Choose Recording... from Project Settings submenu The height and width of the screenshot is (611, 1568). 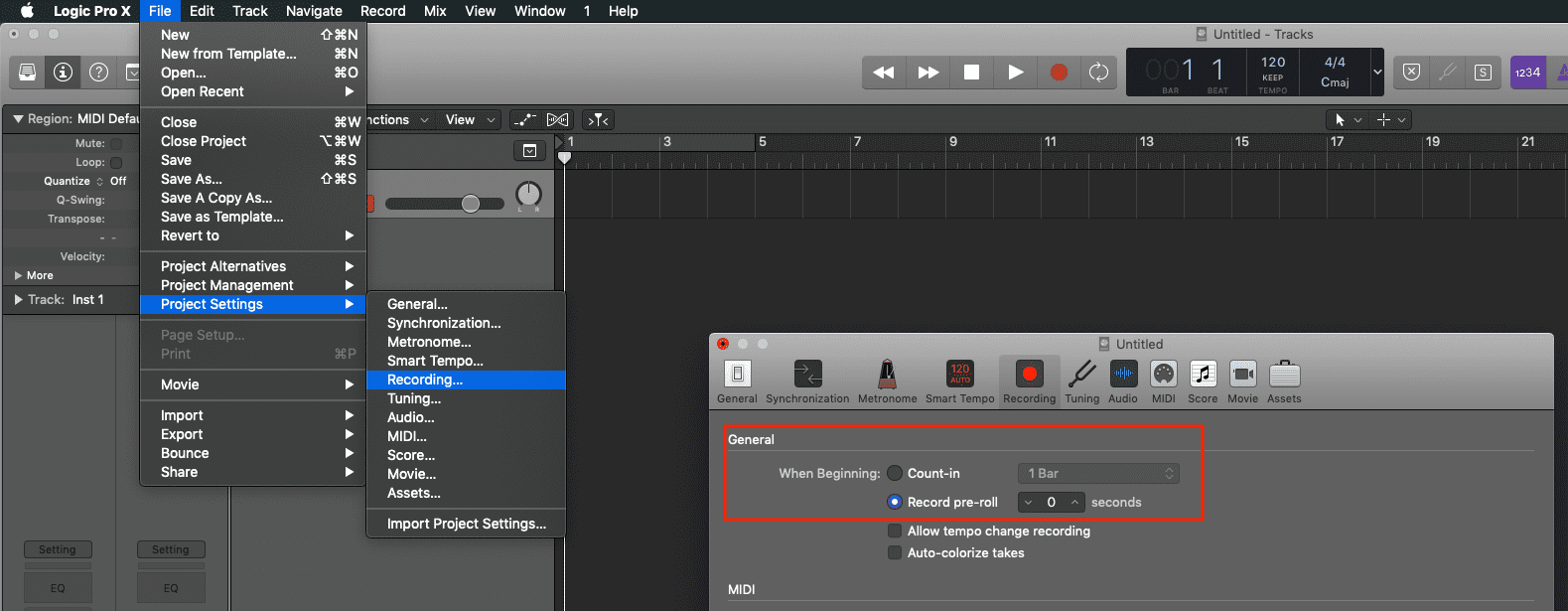point(466,380)
